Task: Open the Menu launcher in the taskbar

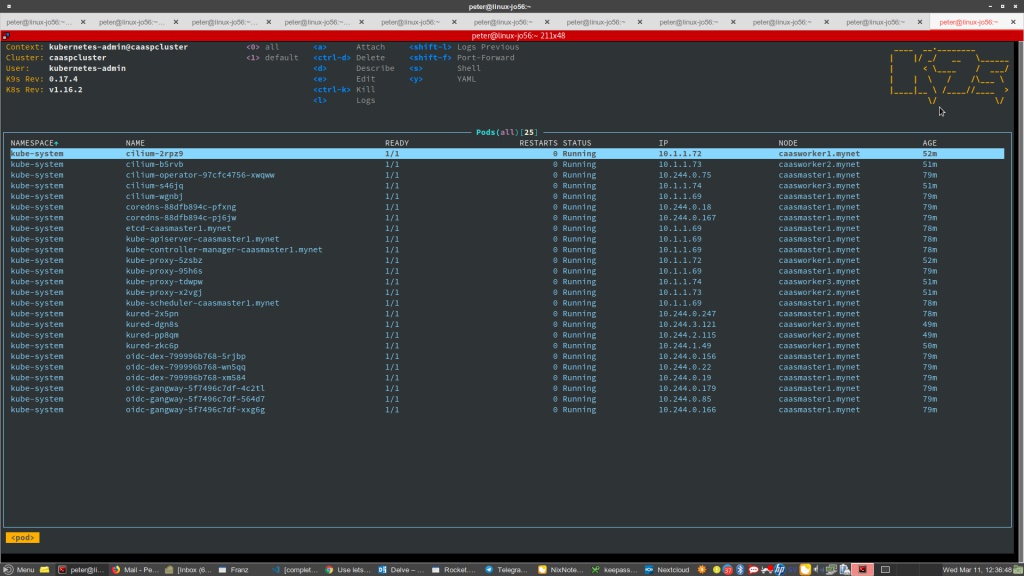Action: coord(20,569)
